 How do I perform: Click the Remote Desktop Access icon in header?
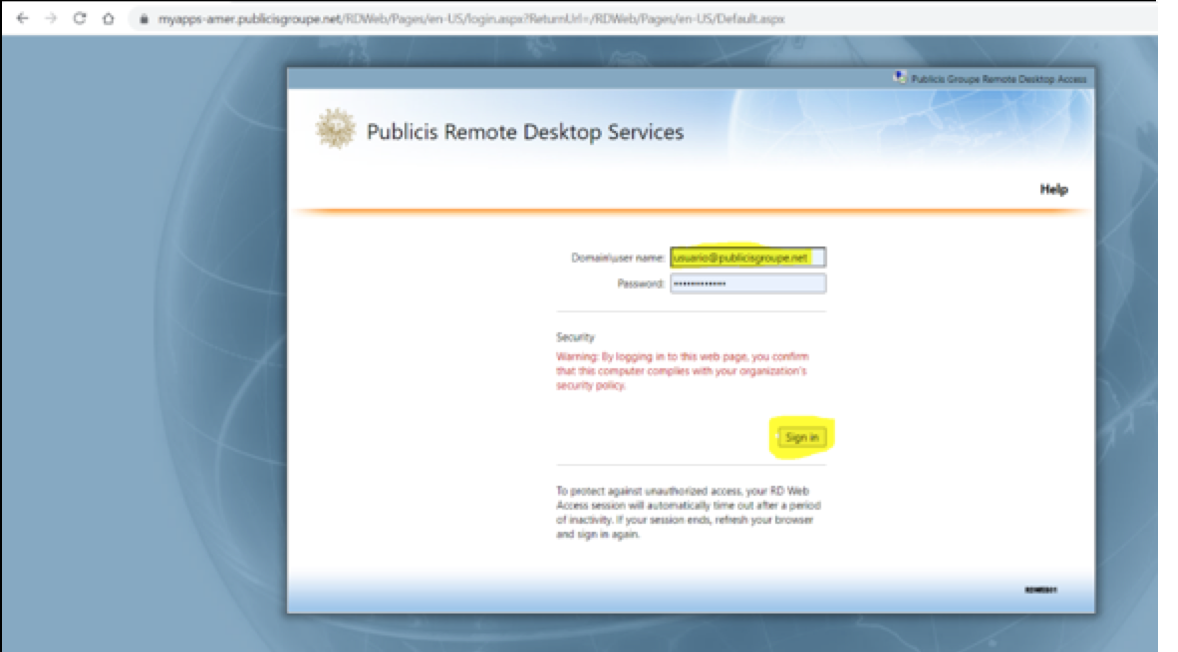tap(899, 77)
